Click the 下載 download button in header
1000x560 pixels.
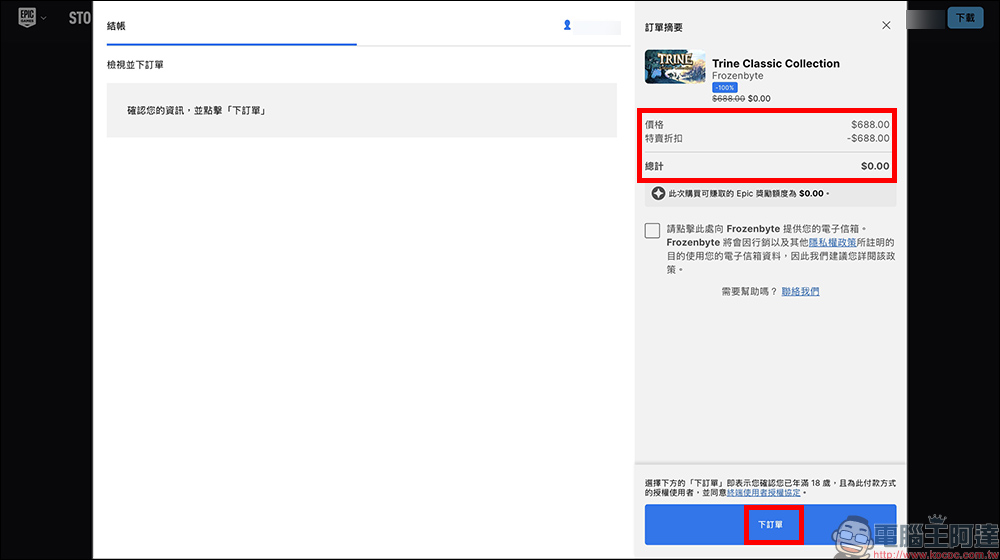coord(964,18)
